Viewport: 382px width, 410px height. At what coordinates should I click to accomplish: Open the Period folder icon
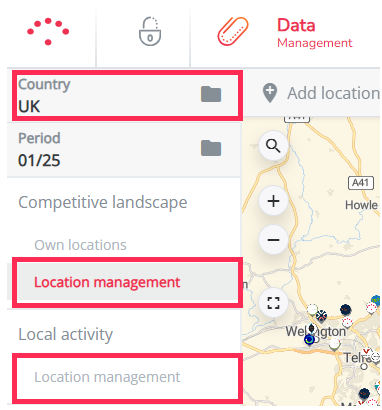pos(211,148)
